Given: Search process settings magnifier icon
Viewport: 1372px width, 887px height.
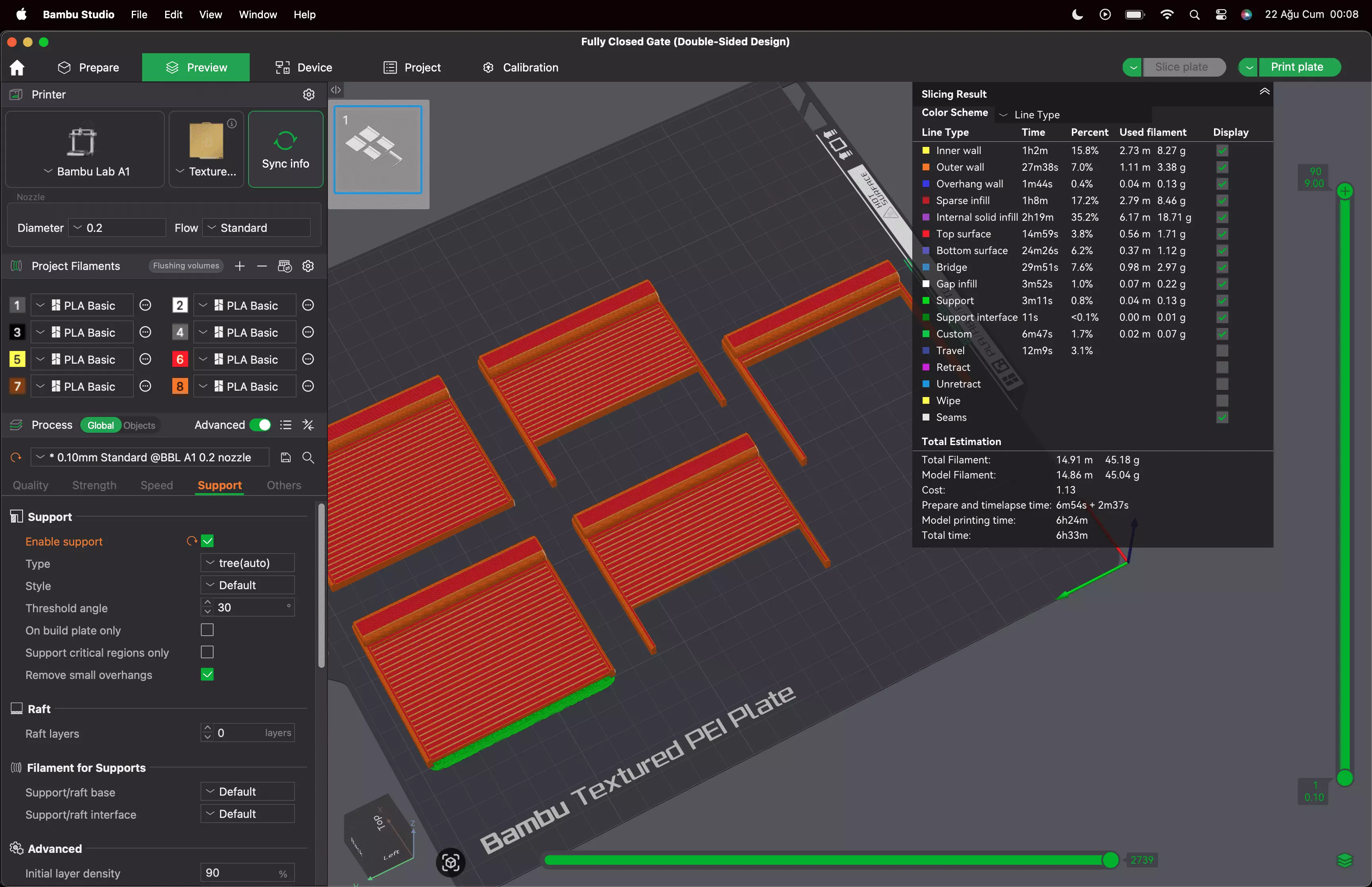Looking at the screenshot, I should point(308,457).
